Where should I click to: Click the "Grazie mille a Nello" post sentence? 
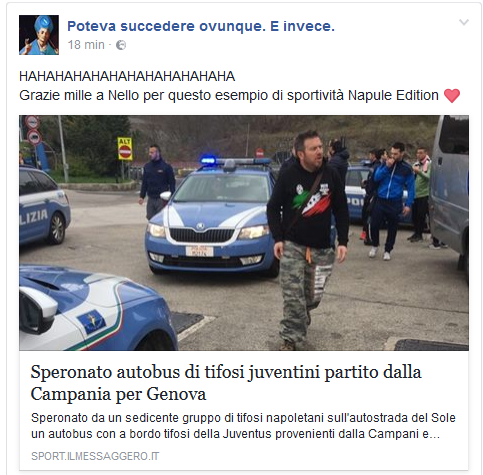point(229,95)
